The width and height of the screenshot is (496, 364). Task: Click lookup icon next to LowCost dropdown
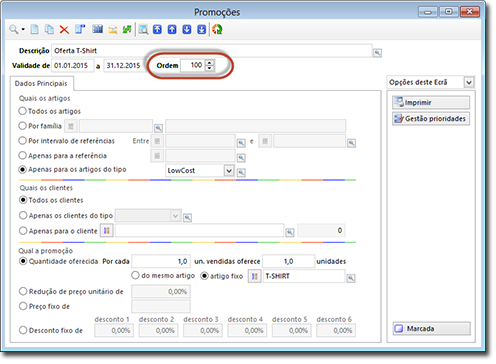241,172
